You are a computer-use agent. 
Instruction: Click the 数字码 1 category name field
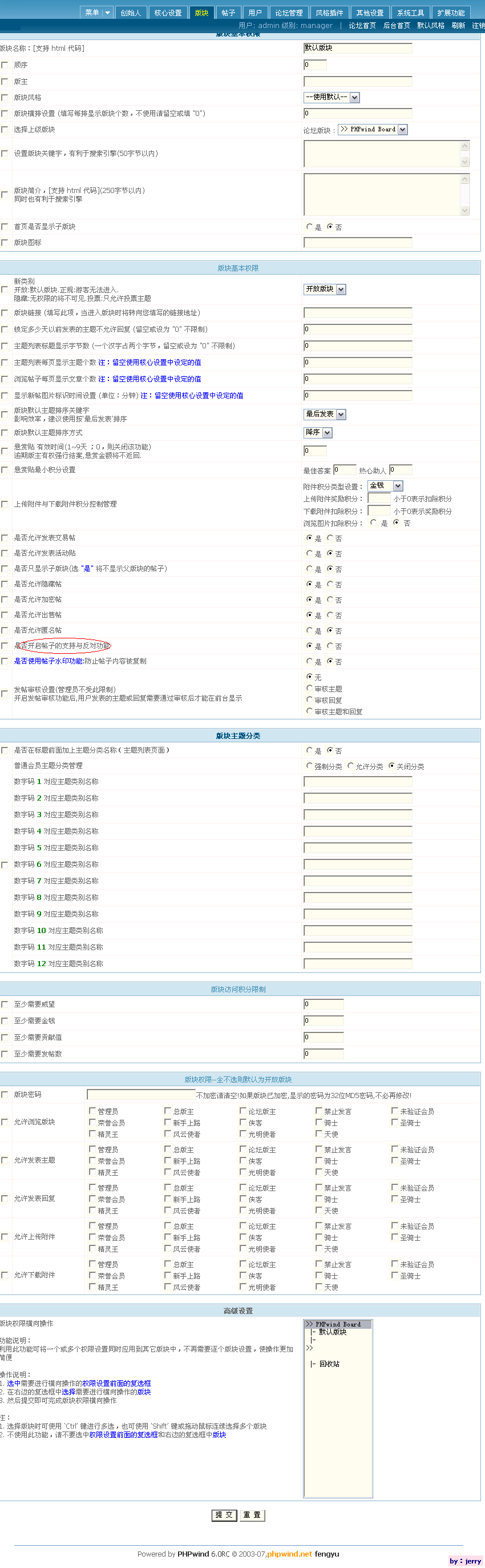click(358, 782)
